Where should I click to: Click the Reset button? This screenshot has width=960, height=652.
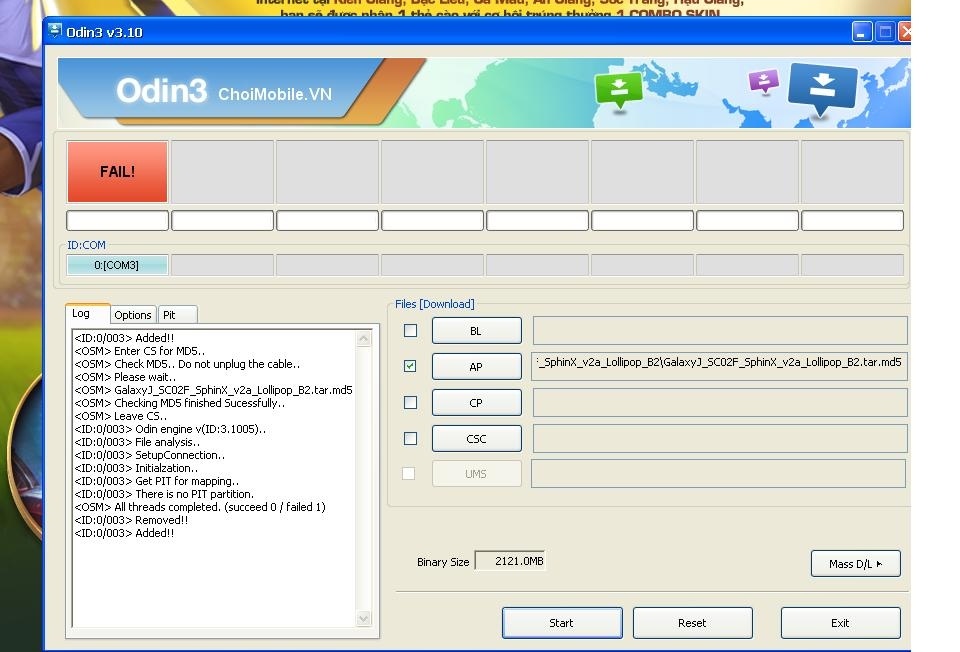click(x=692, y=623)
